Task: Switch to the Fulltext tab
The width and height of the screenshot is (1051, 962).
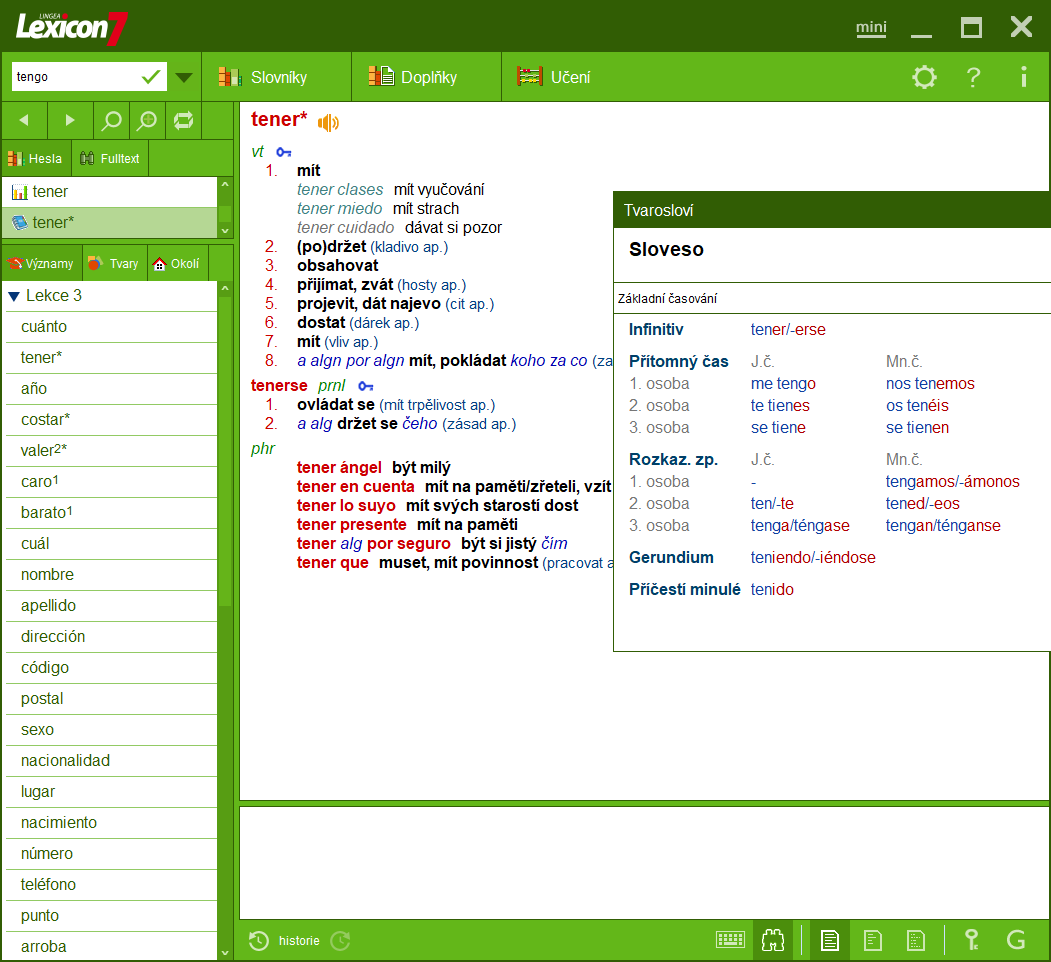Action: pyautogui.click(x=110, y=158)
